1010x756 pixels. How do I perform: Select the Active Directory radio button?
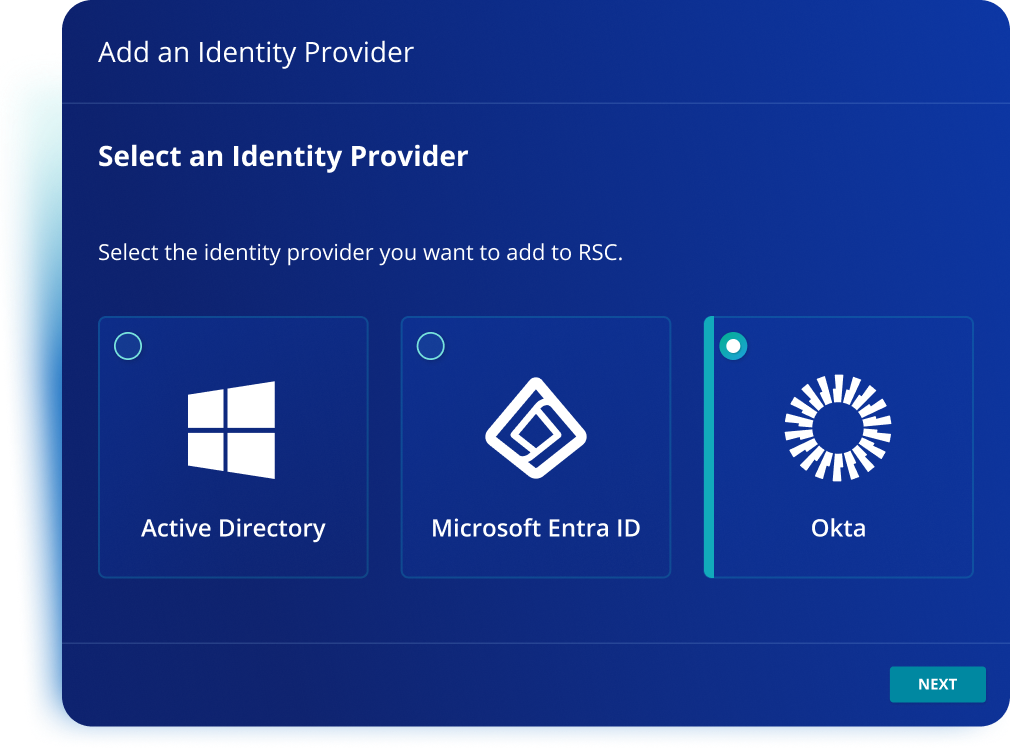coord(128,346)
